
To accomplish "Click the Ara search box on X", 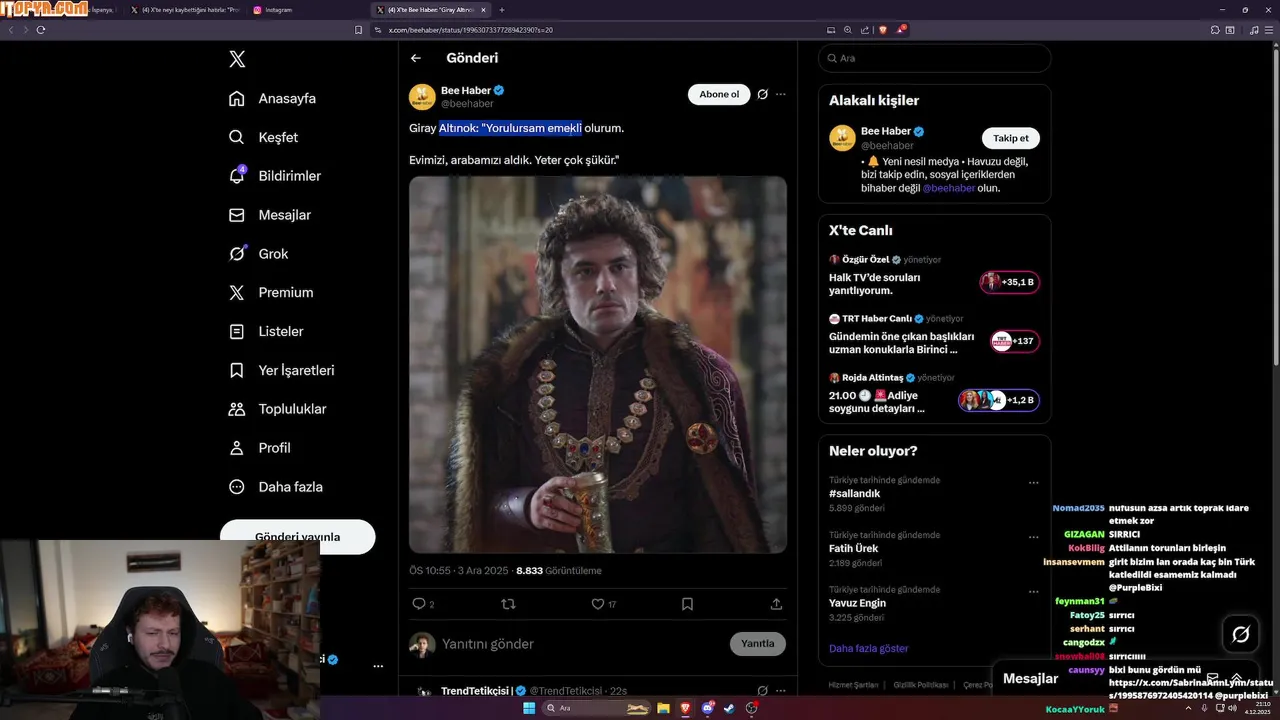I will 934,58.
